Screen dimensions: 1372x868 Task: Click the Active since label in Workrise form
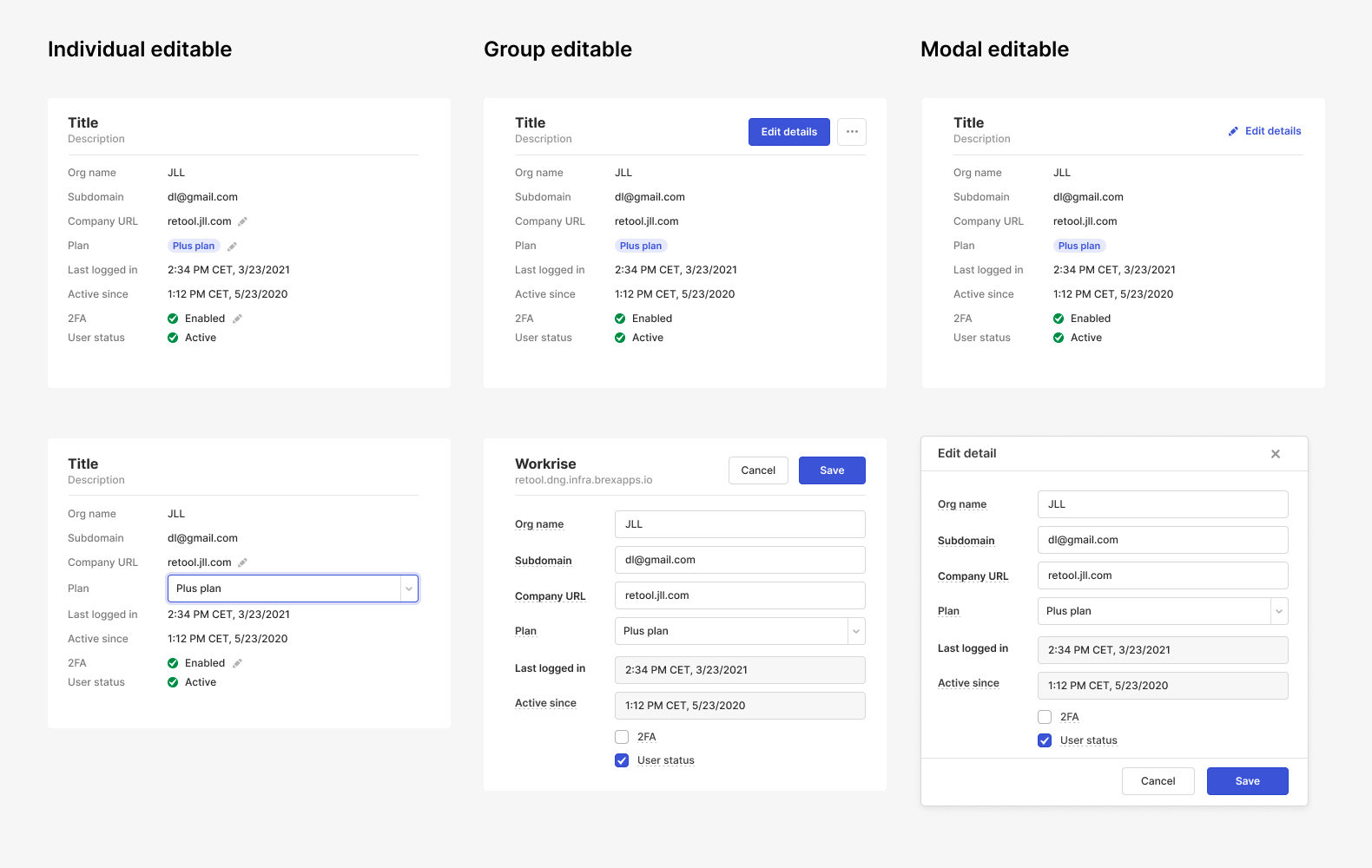coord(545,703)
